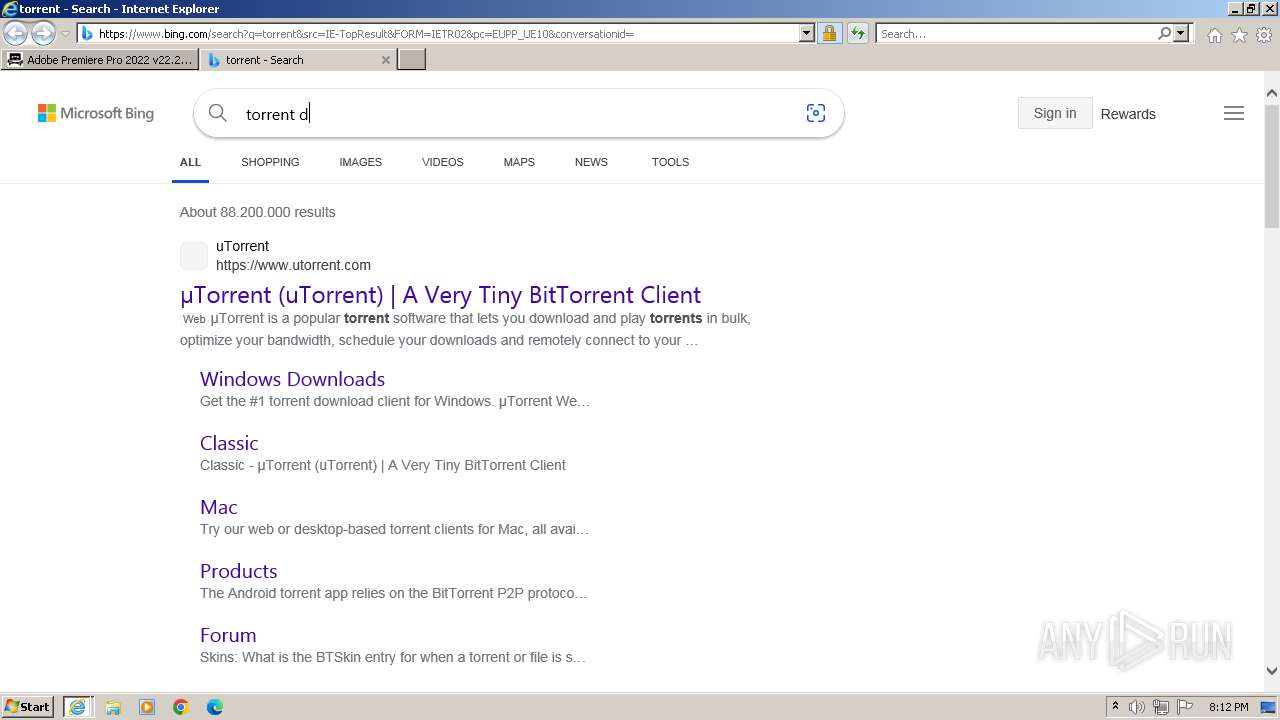Click the magnifier icon in IE search box
This screenshot has height=720, width=1280.
(x=1164, y=33)
